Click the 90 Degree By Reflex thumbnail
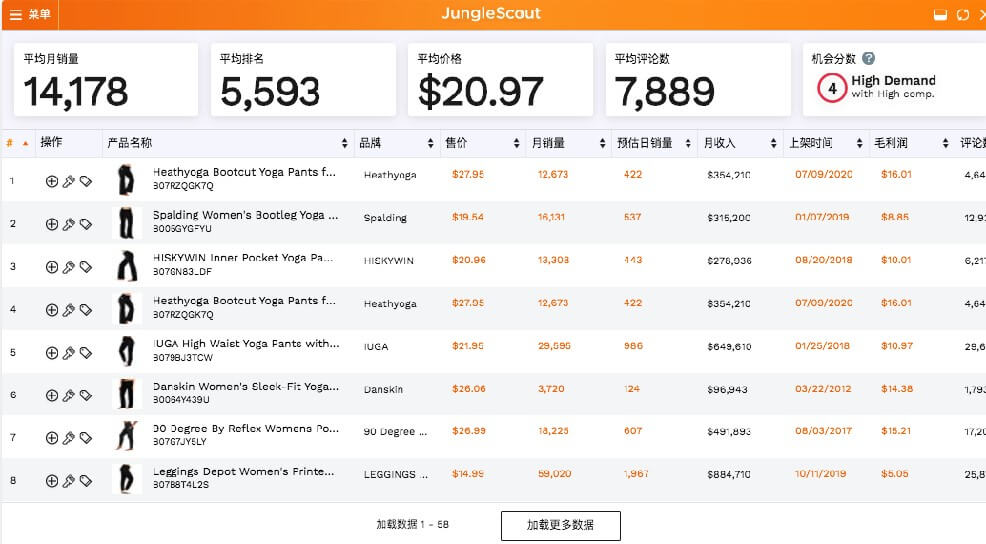 (x=126, y=435)
